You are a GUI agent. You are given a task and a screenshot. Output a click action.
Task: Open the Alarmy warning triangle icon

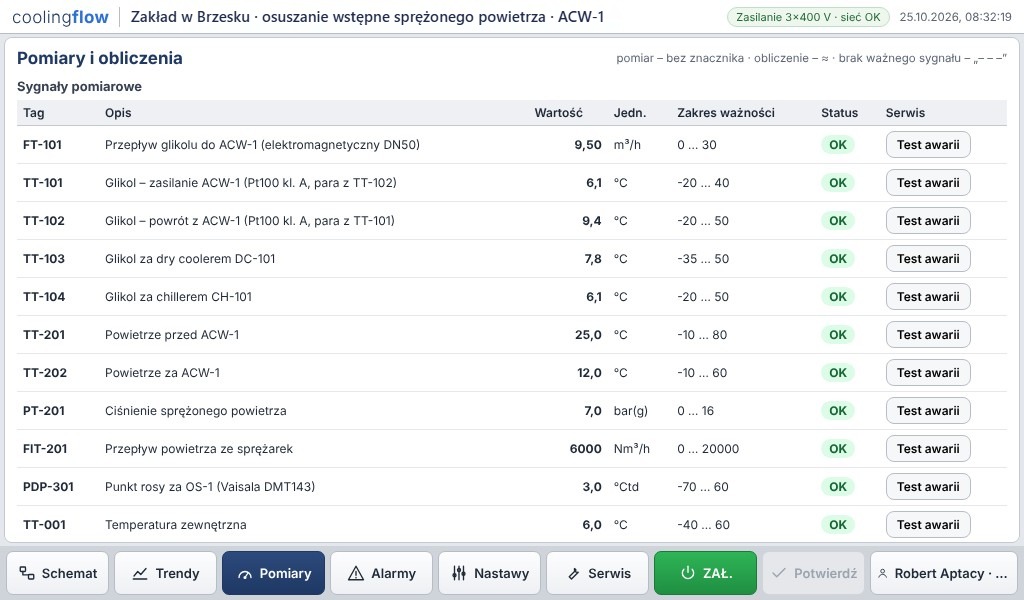coord(355,573)
